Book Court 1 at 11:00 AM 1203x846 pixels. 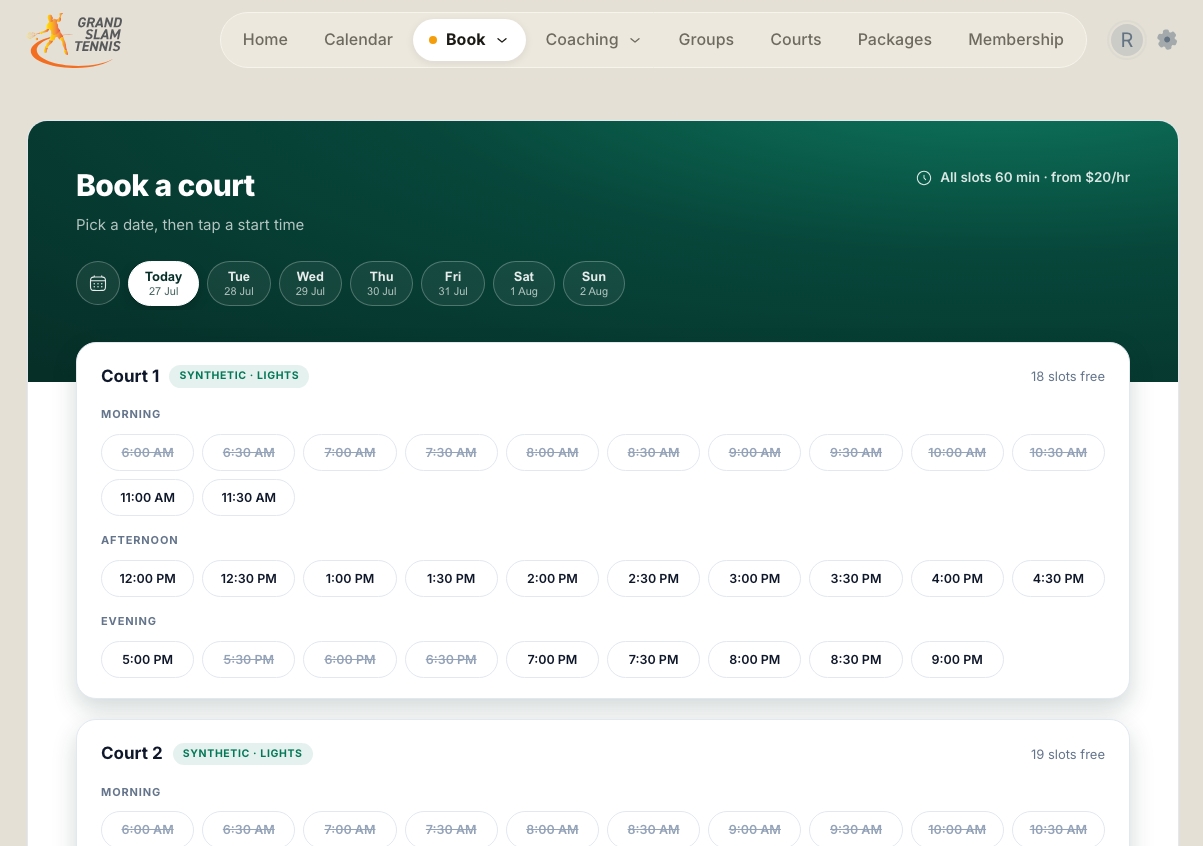pos(148,497)
